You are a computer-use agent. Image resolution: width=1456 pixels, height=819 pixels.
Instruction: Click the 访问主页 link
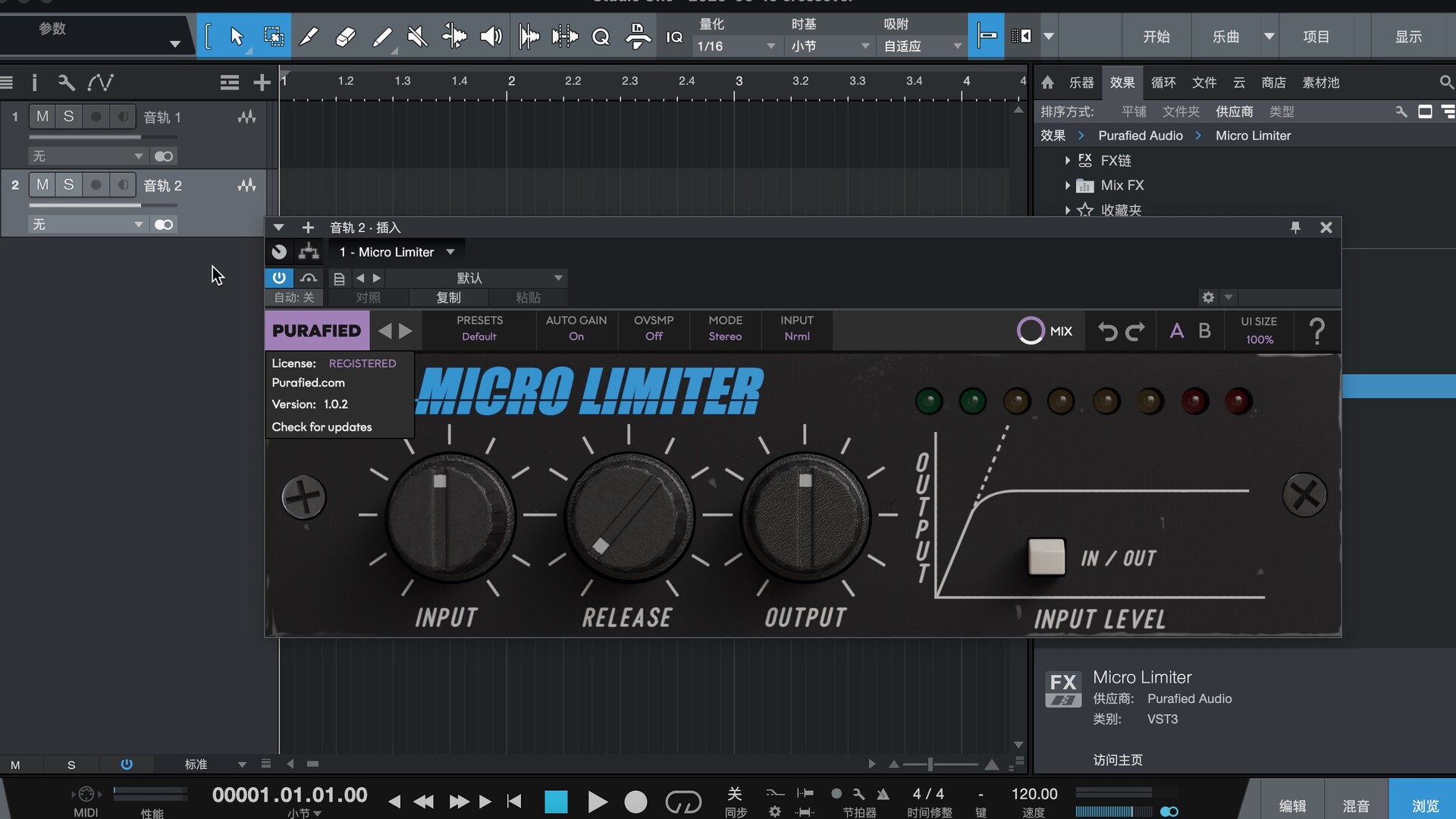click(x=1117, y=760)
